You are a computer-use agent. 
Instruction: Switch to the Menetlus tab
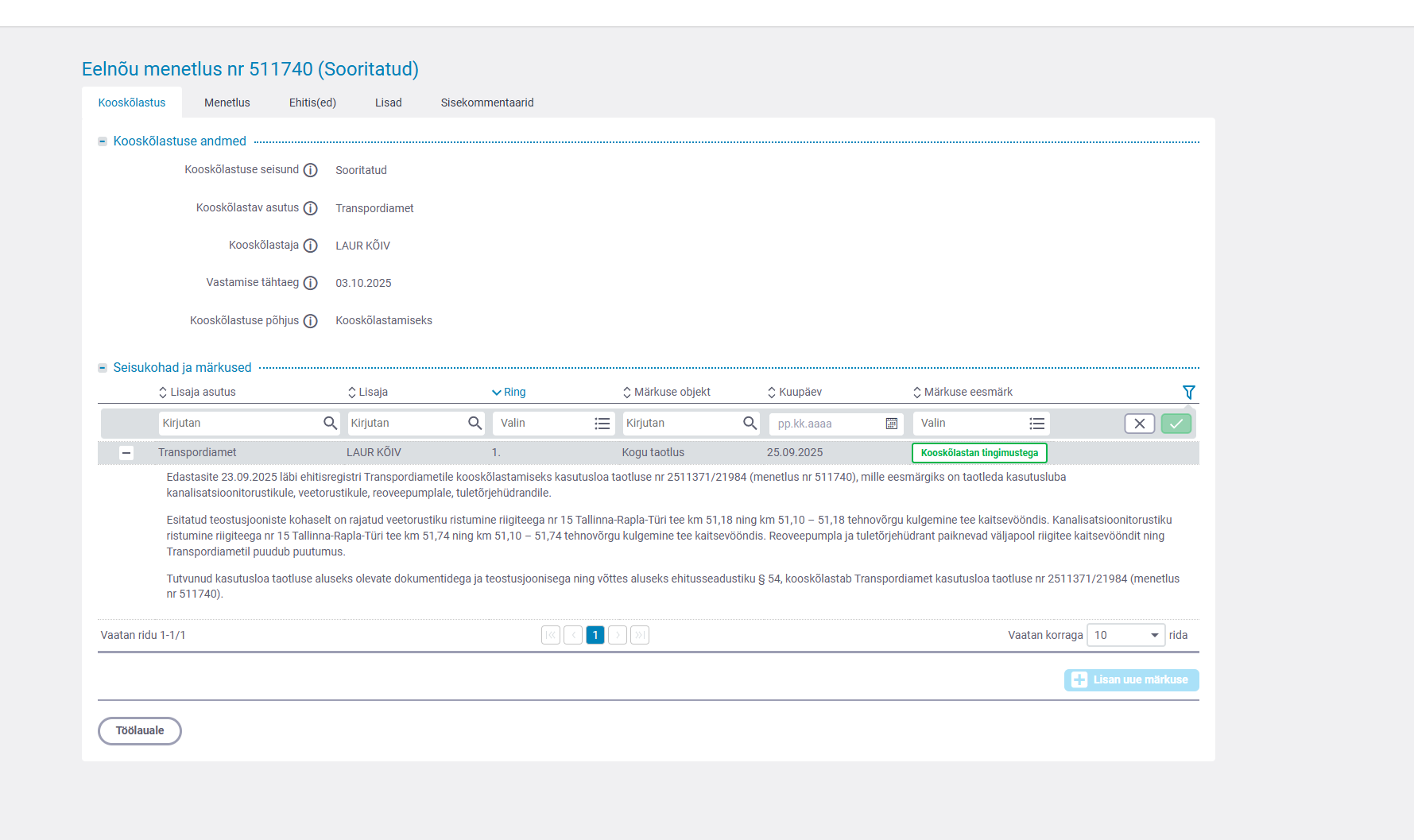227,103
